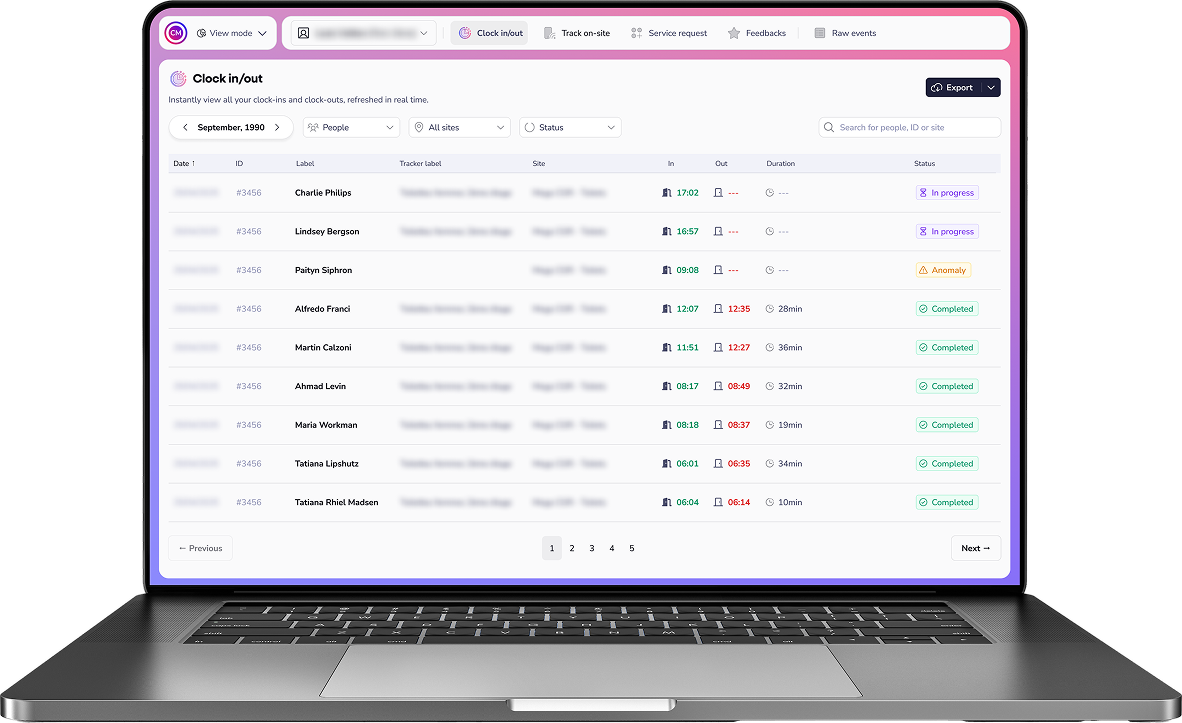The image size is (1182, 723).
Task: Select the Lindsey Bergson row name
Action: click(x=326, y=231)
